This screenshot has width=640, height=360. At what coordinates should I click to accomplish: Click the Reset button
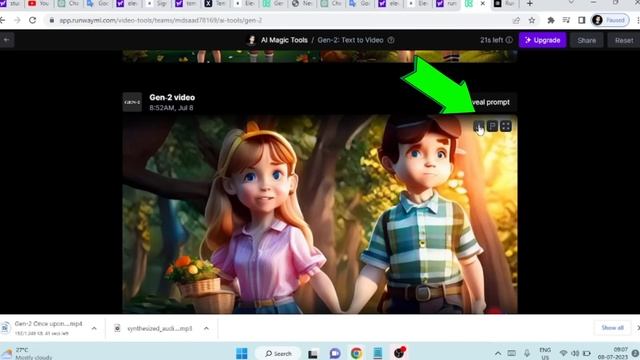coord(624,40)
